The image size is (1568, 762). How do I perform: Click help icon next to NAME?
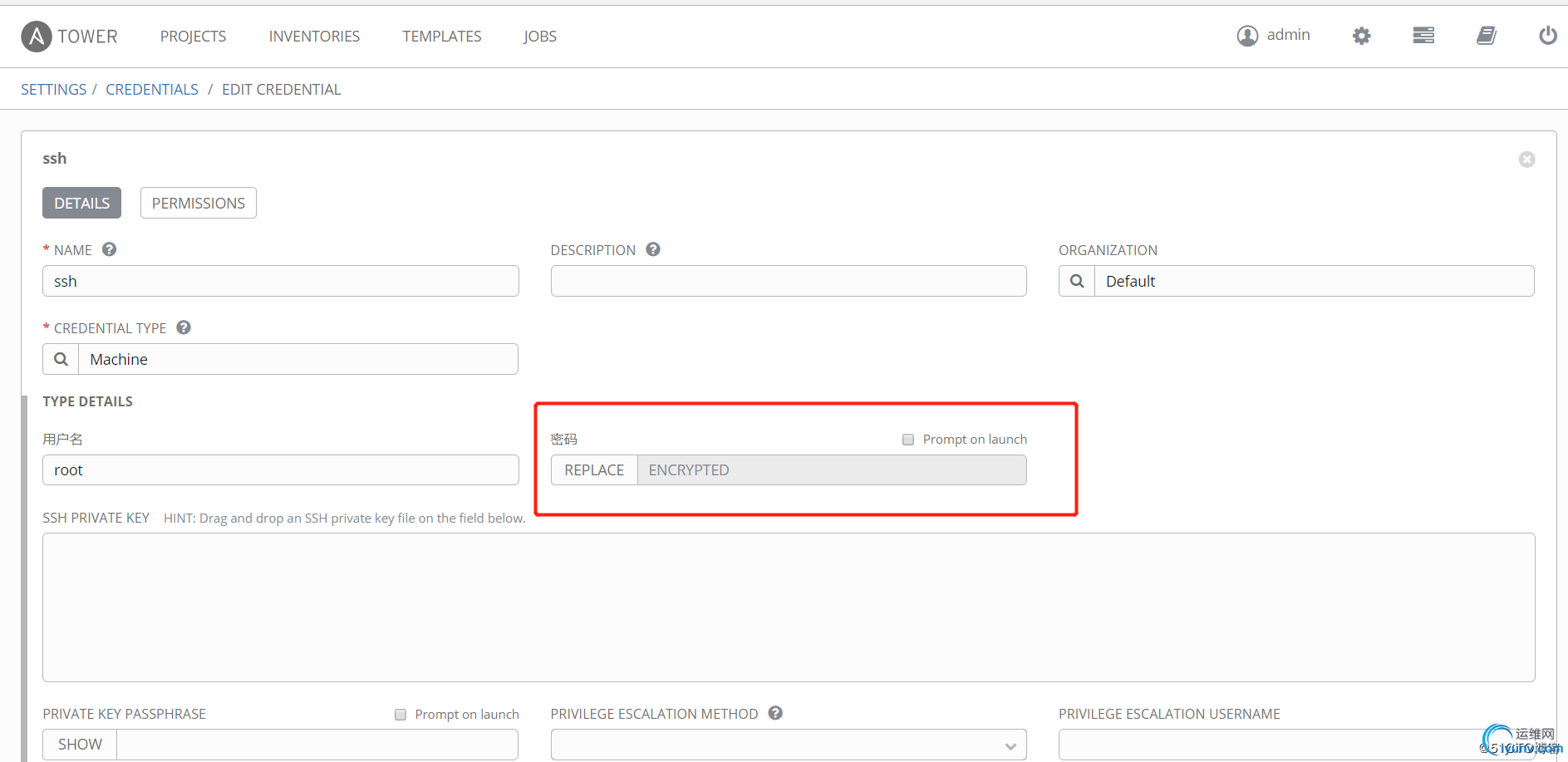[109, 249]
